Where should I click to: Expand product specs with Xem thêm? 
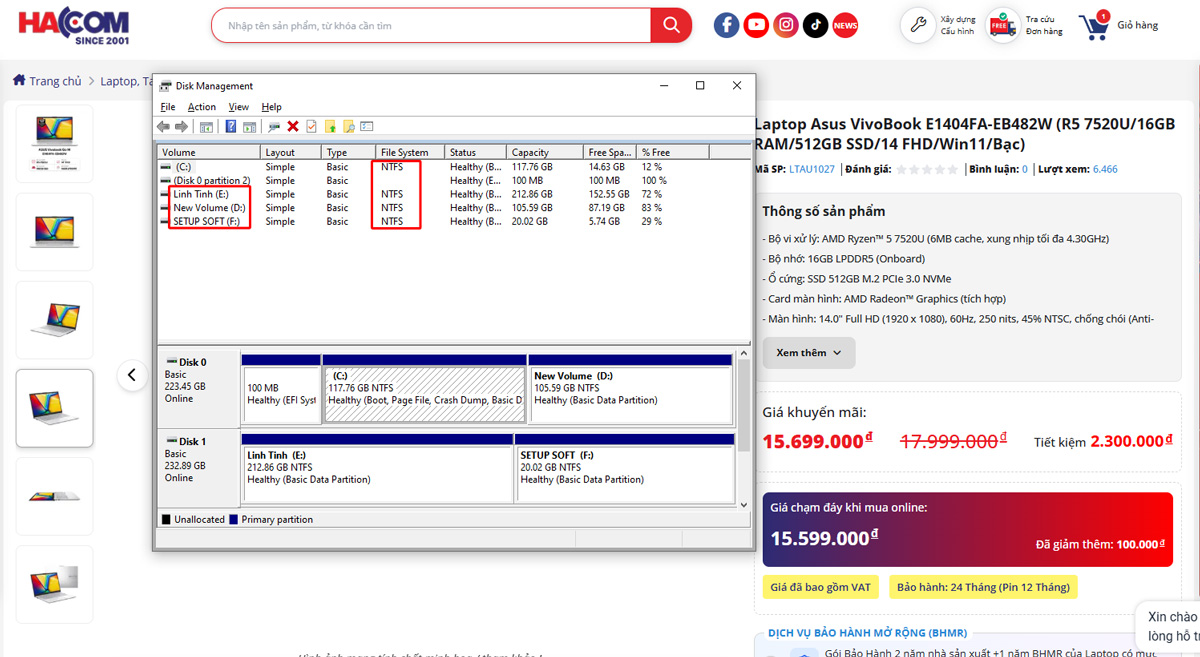coord(808,353)
